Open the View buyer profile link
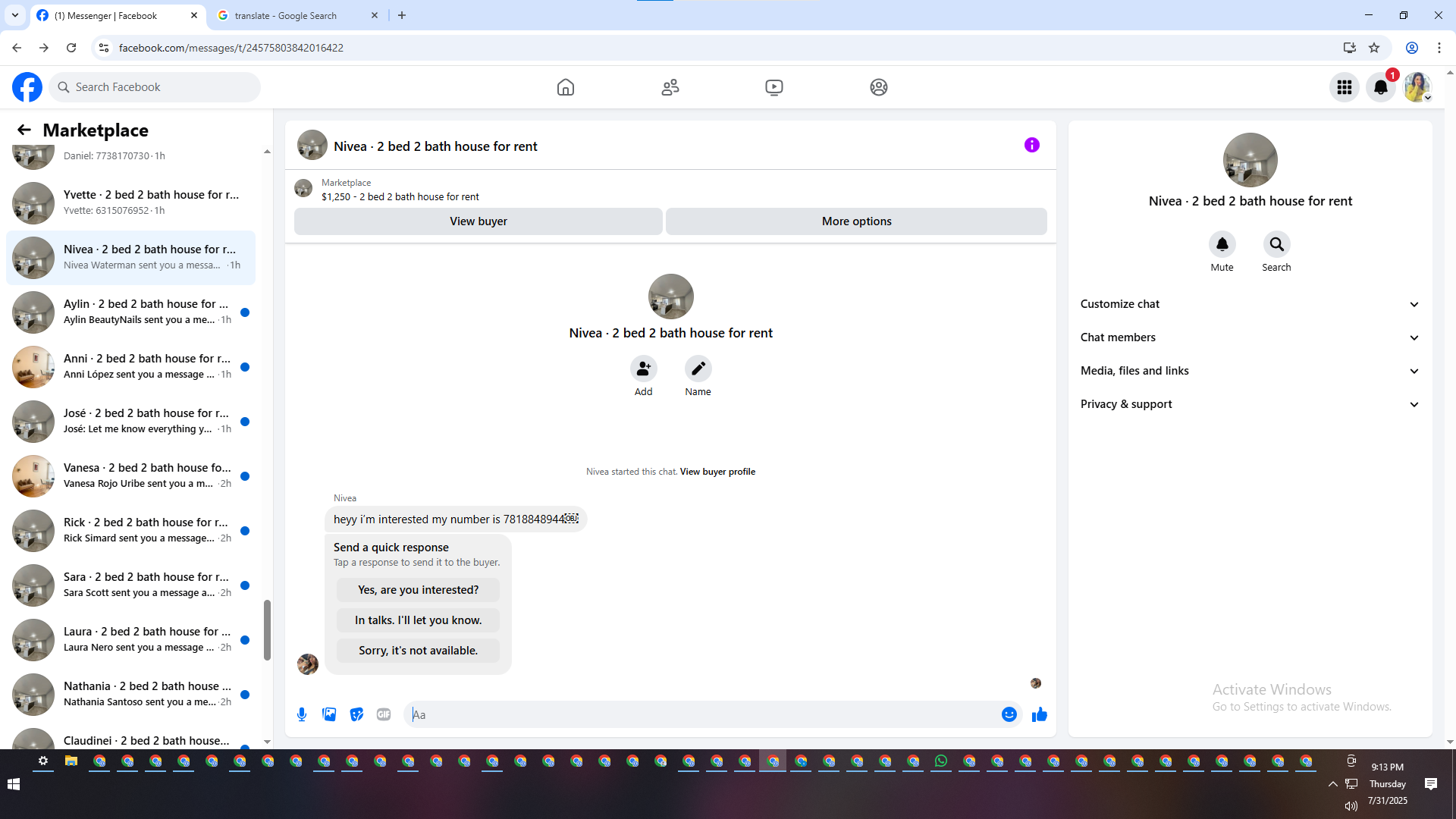 pyautogui.click(x=717, y=472)
